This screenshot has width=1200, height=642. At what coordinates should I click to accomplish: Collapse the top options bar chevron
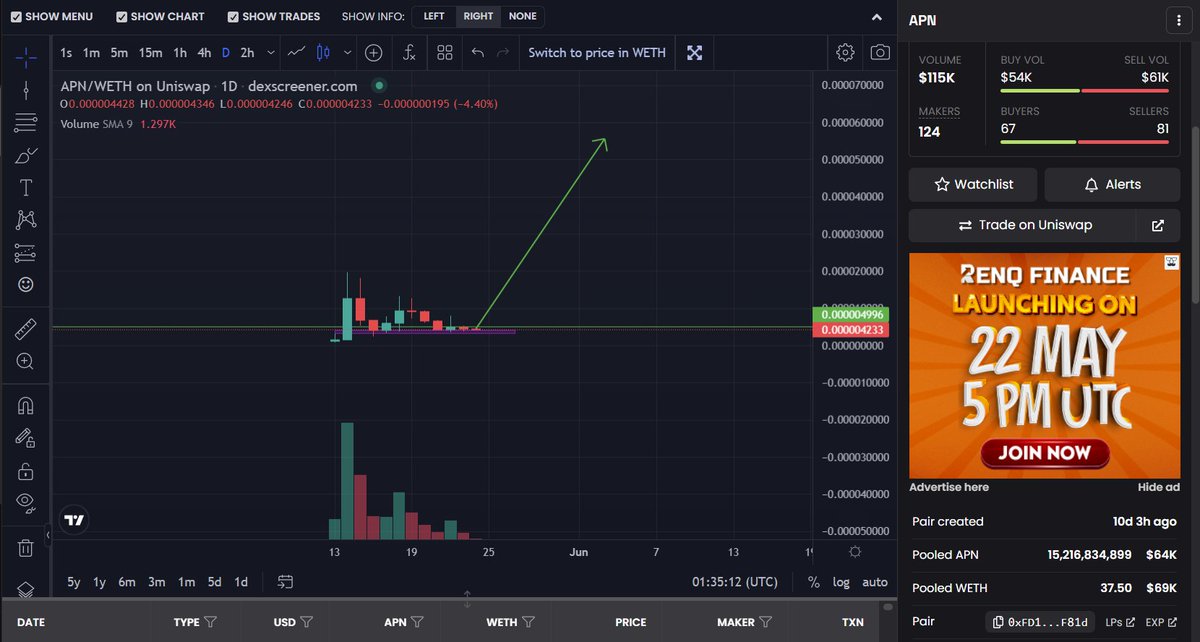877,17
